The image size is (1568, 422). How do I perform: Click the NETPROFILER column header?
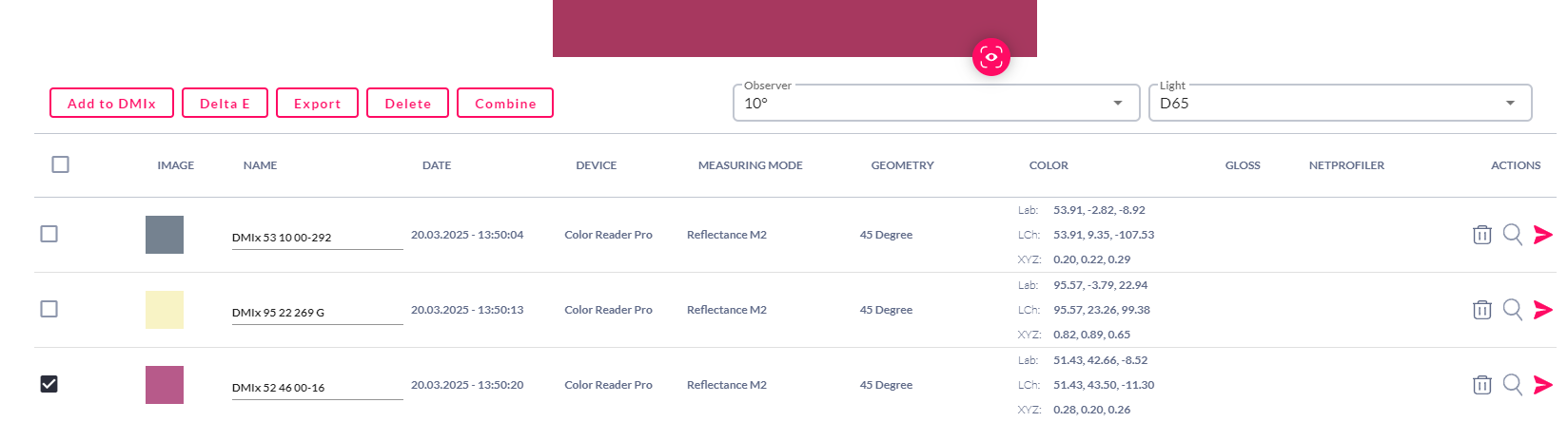pos(1346,165)
